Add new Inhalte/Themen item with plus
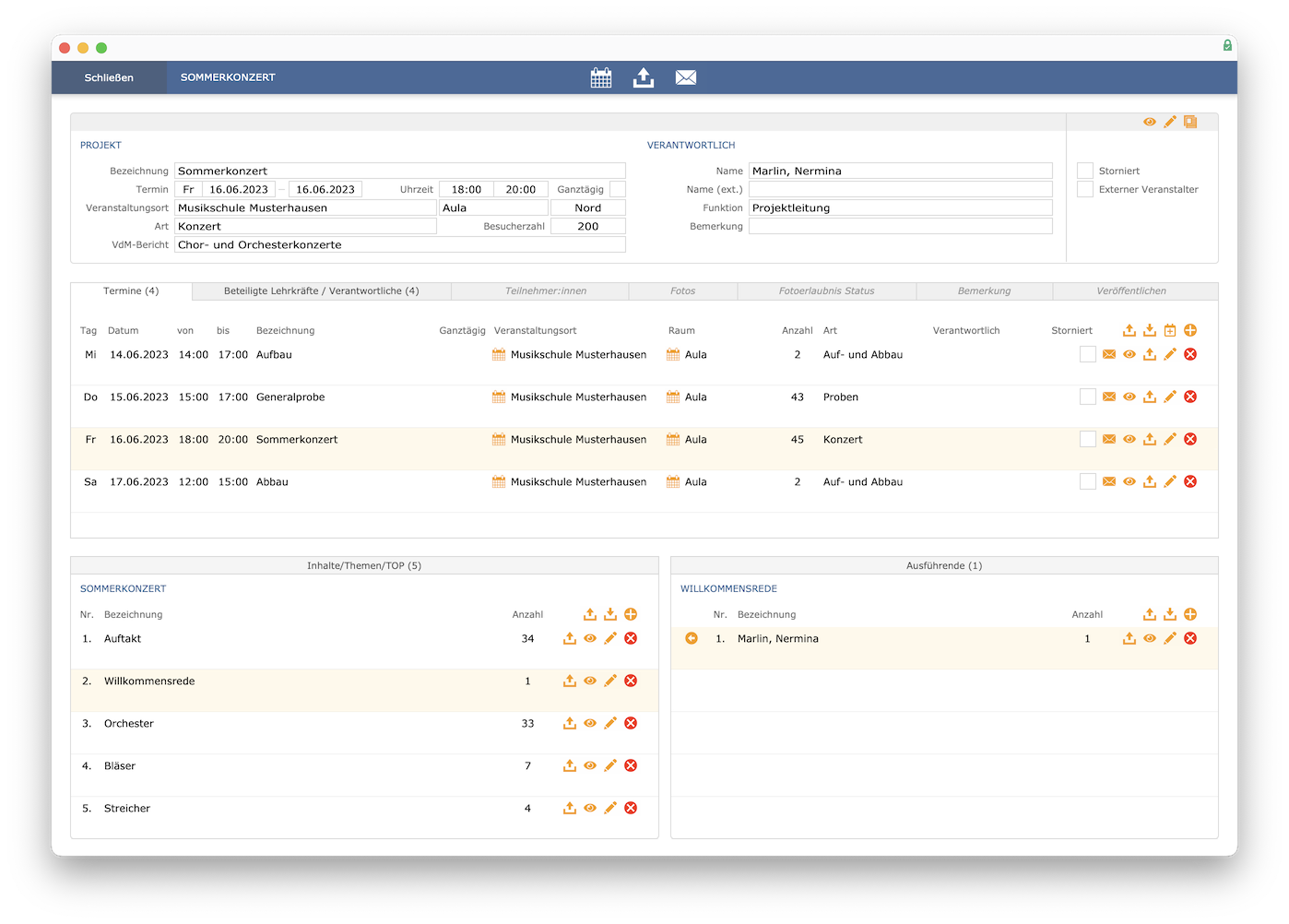The height and width of the screenshot is (924, 1289). 631,614
